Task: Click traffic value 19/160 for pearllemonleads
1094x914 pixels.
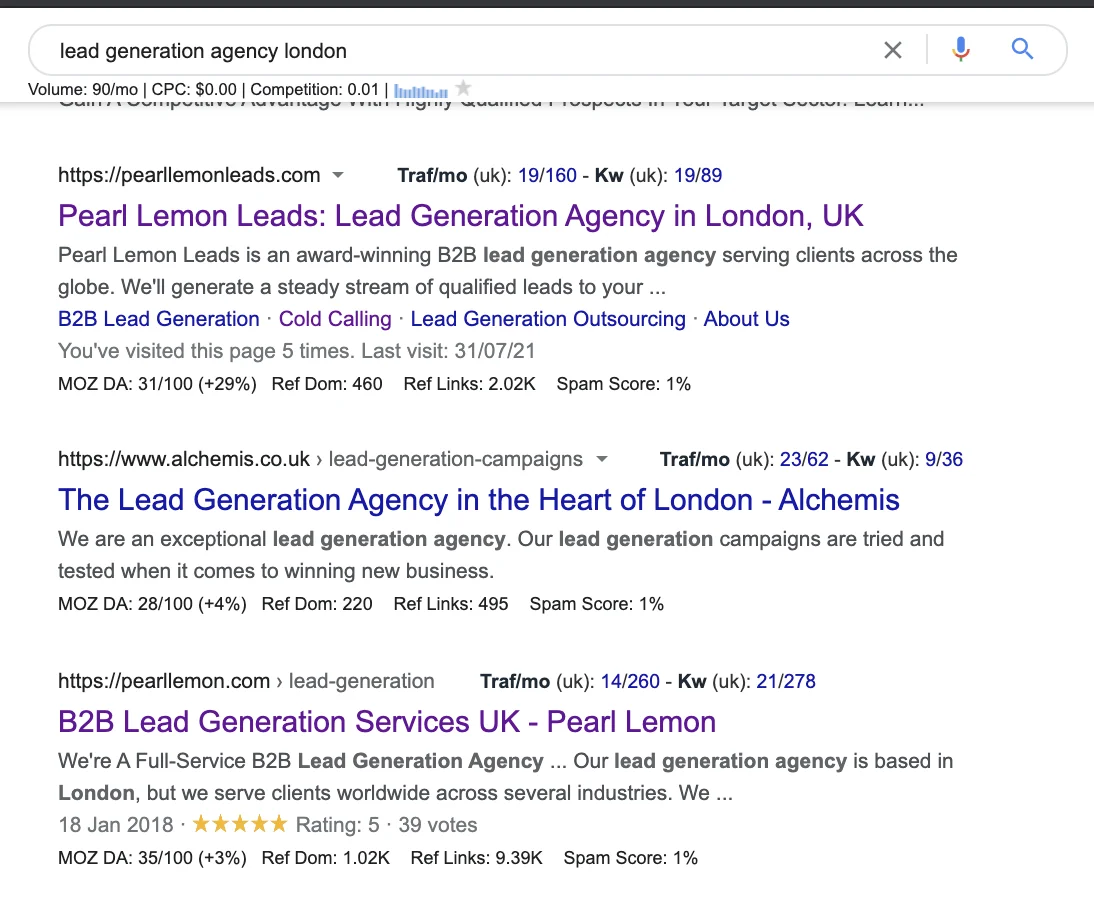Action: (x=547, y=175)
